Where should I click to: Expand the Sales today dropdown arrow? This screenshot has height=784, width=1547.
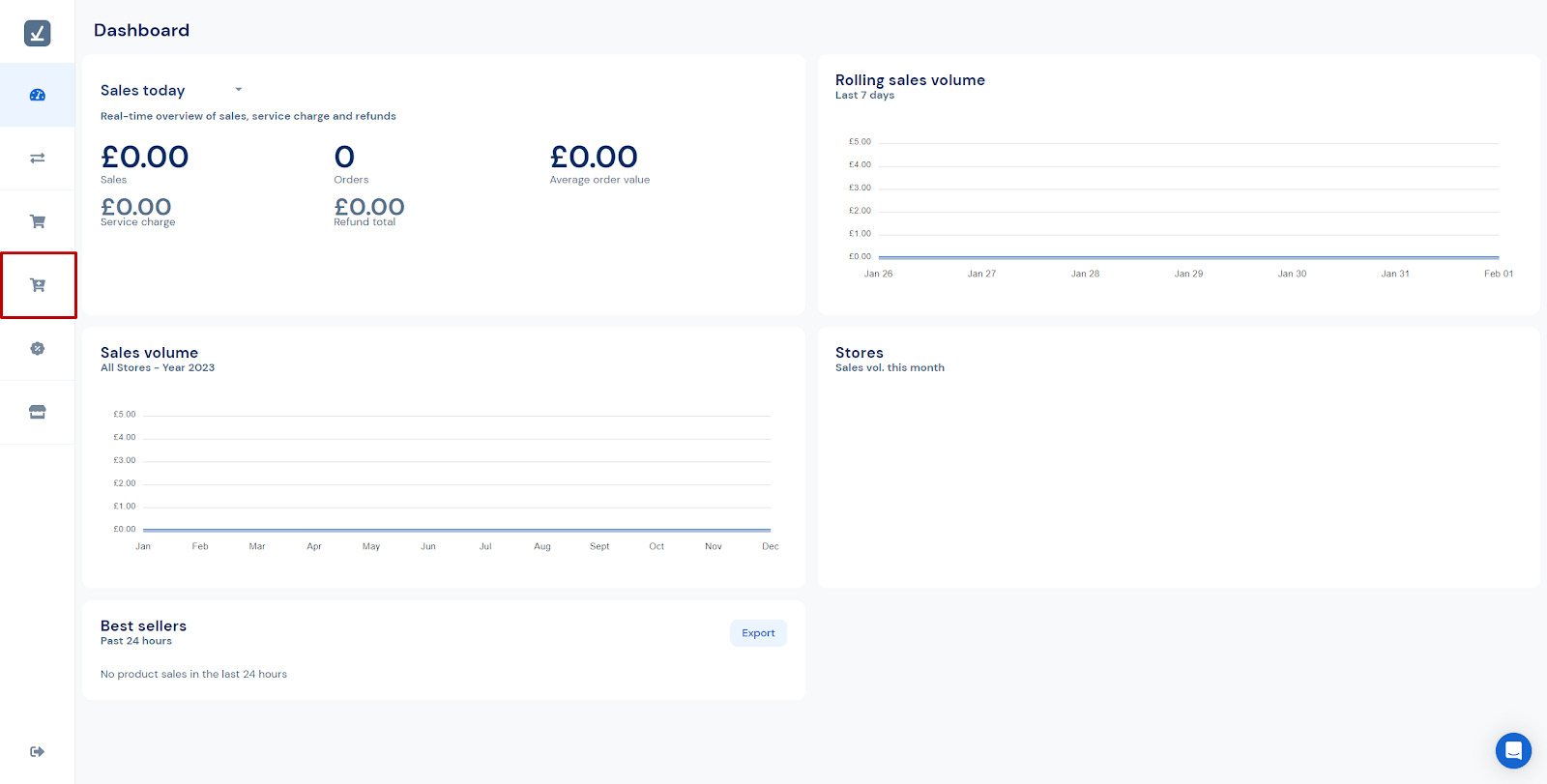[239, 90]
